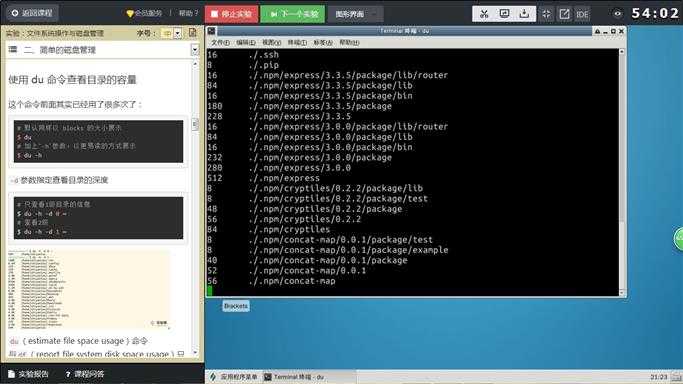Click the Terminal window icon in title bar

tap(211, 31)
